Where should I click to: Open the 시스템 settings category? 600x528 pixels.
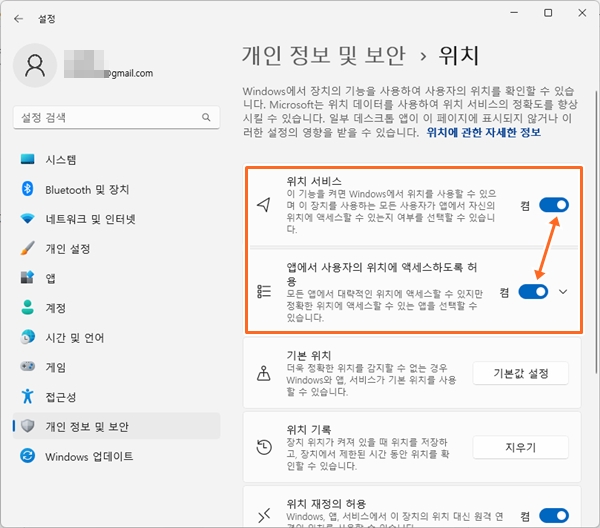(x=116, y=159)
